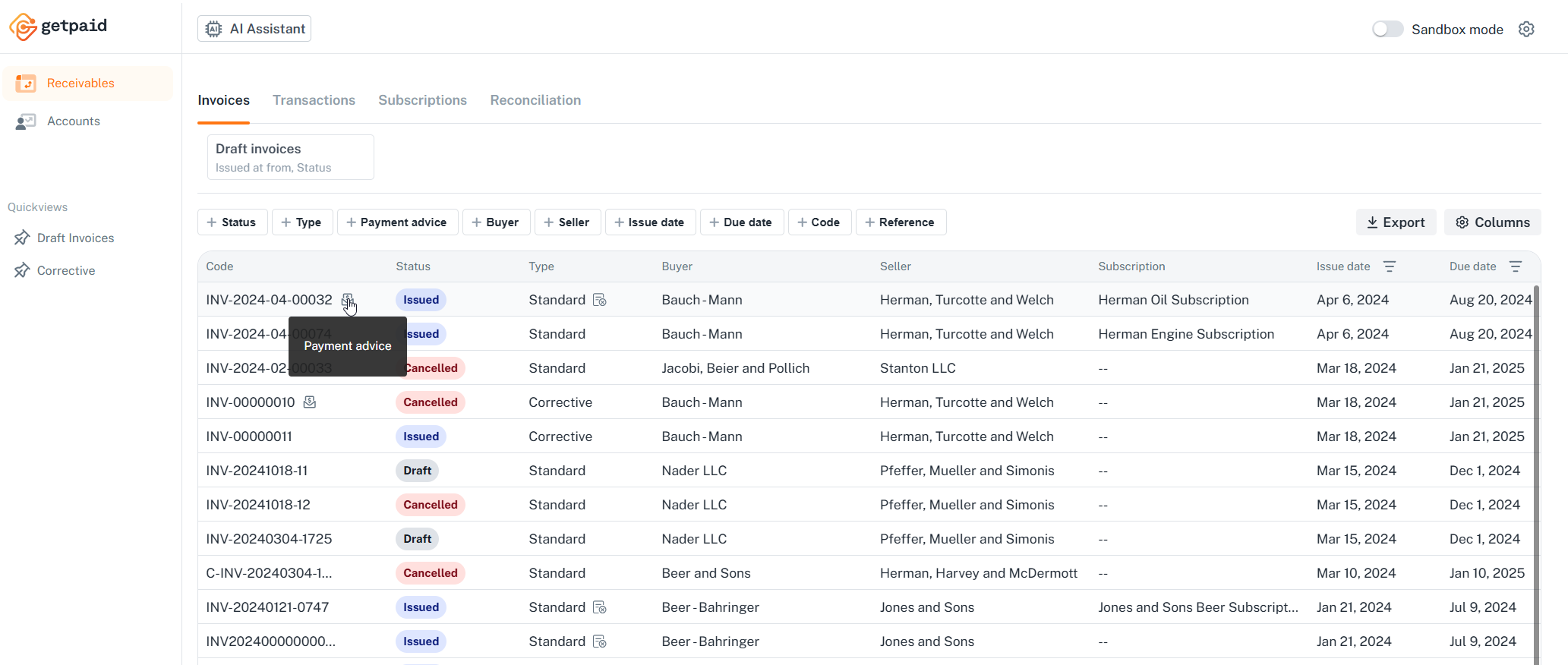Sort by Issue date filter icon

pos(1390,266)
